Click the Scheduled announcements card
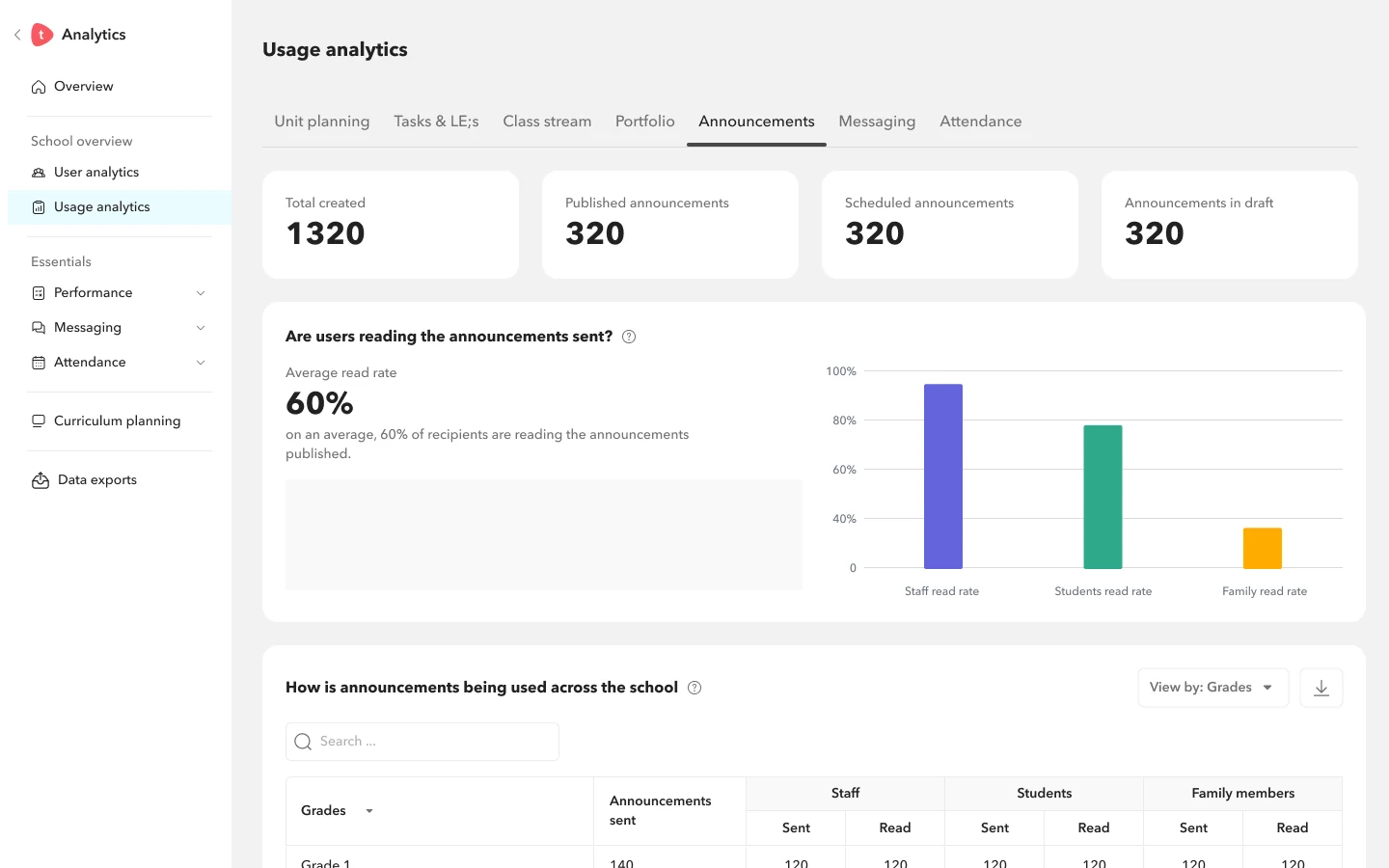The image size is (1389, 868). pos(950,225)
